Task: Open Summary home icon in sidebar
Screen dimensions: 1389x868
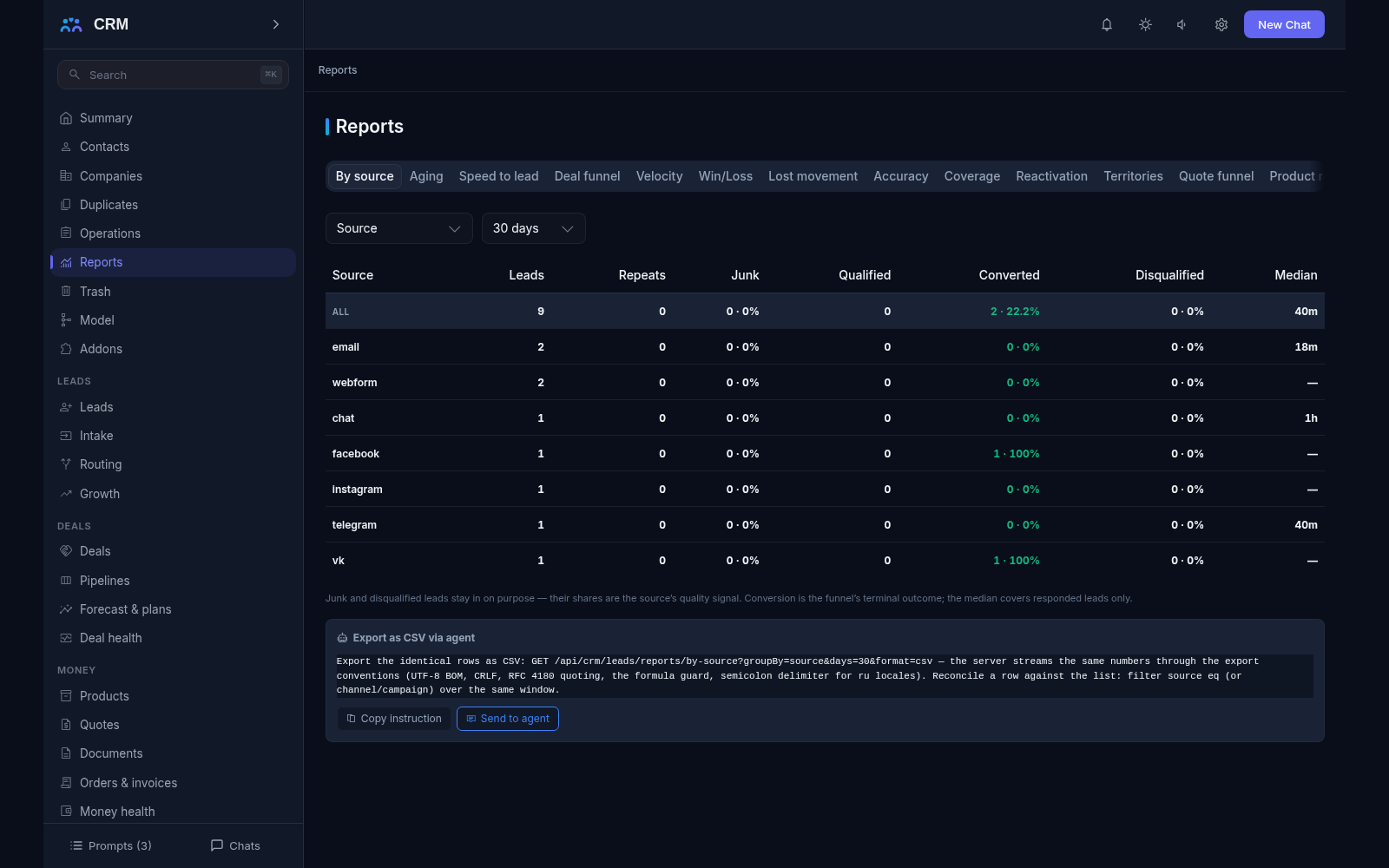Action: tap(66, 118)
